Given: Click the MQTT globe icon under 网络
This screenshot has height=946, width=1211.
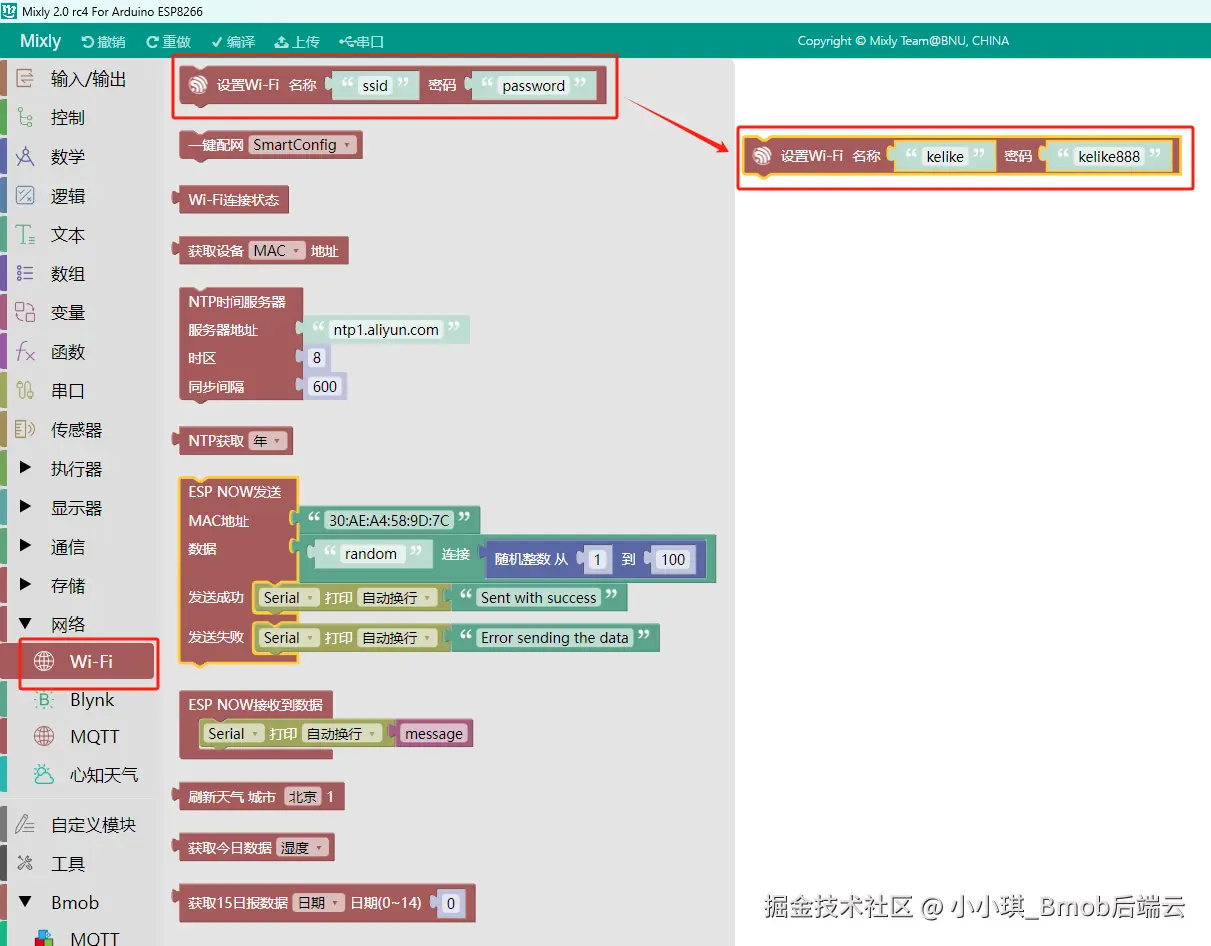Looking at the screenshot, I should point(44,737).
